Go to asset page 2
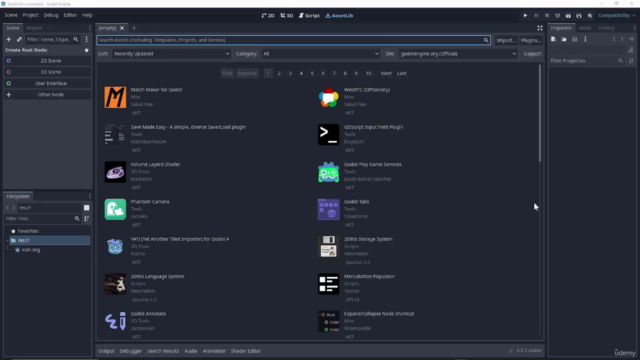This screenshot has height=360, width=640. tap(279, 73)
